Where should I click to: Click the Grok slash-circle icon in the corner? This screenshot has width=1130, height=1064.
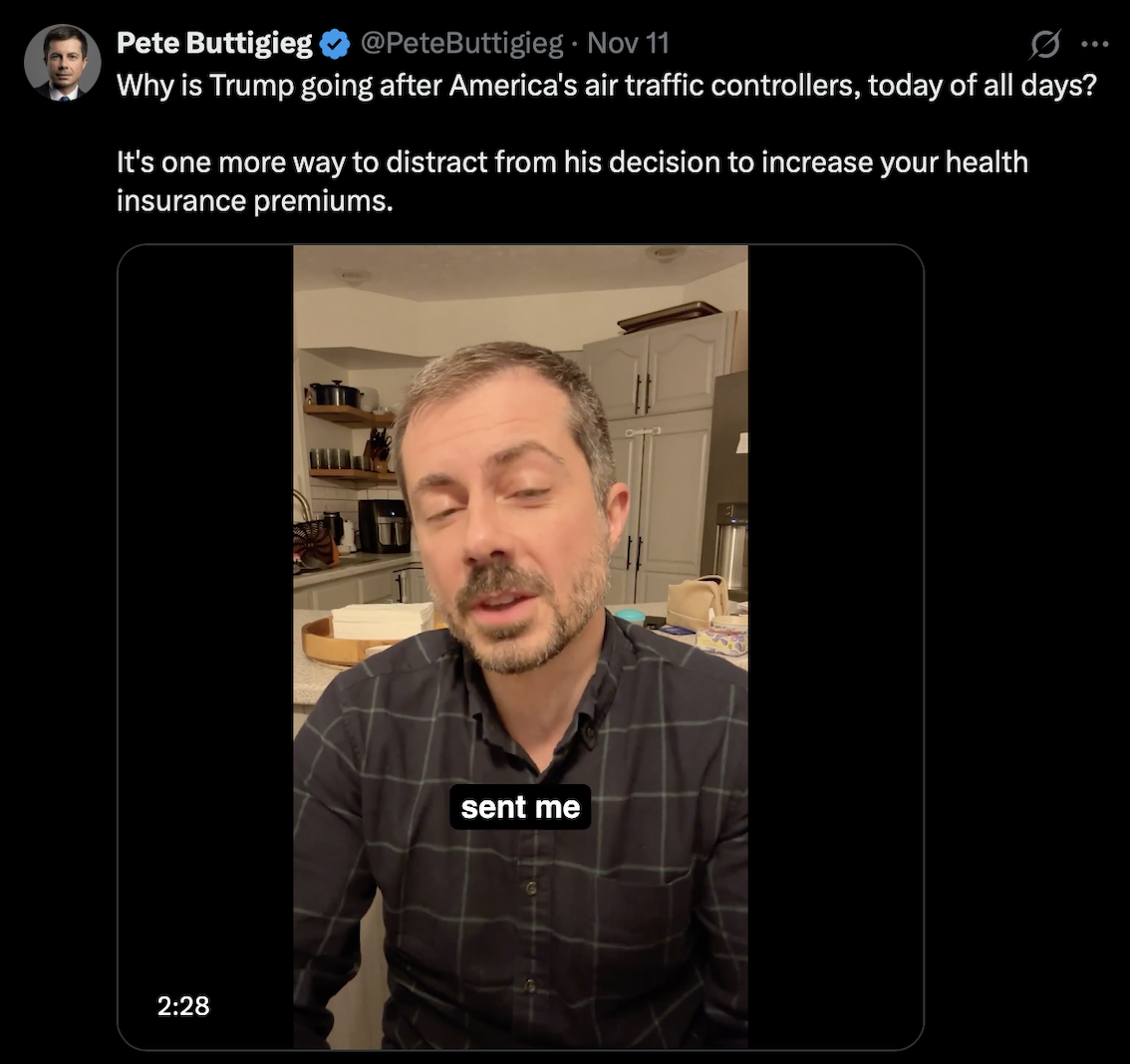[1044, 44]
